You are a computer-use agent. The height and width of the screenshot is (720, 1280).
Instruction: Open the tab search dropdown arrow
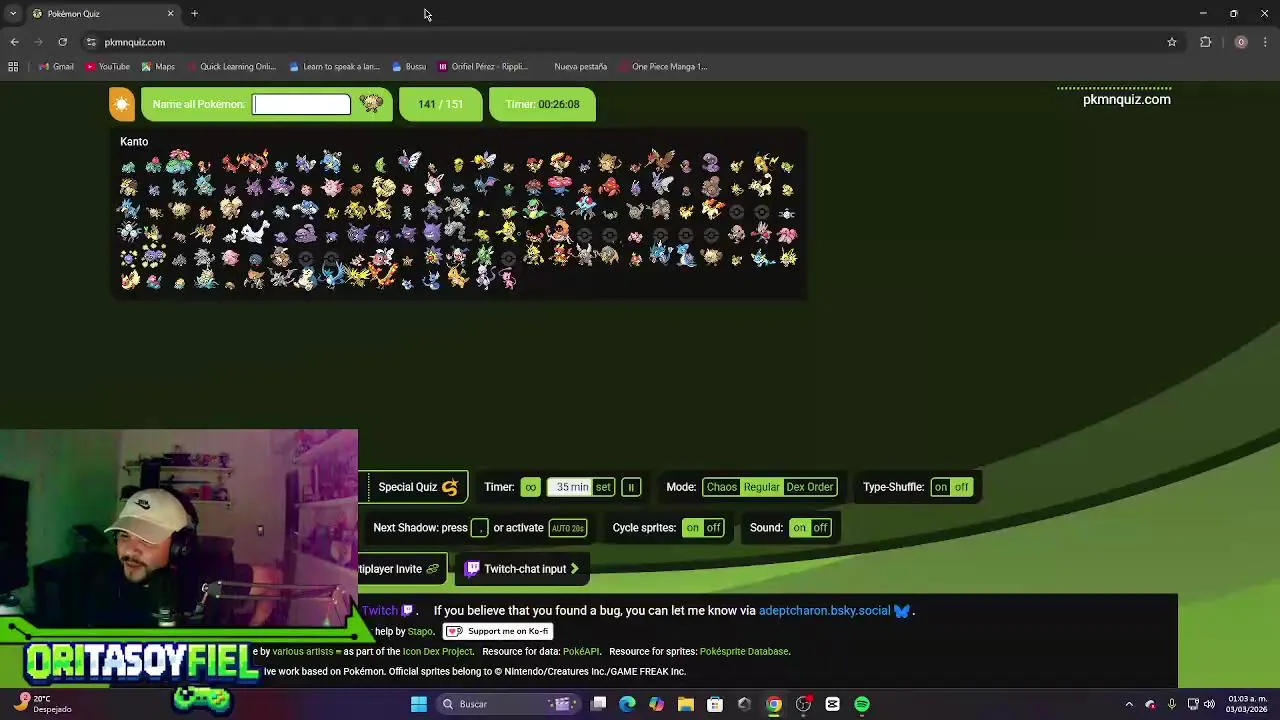pos(13,14)
